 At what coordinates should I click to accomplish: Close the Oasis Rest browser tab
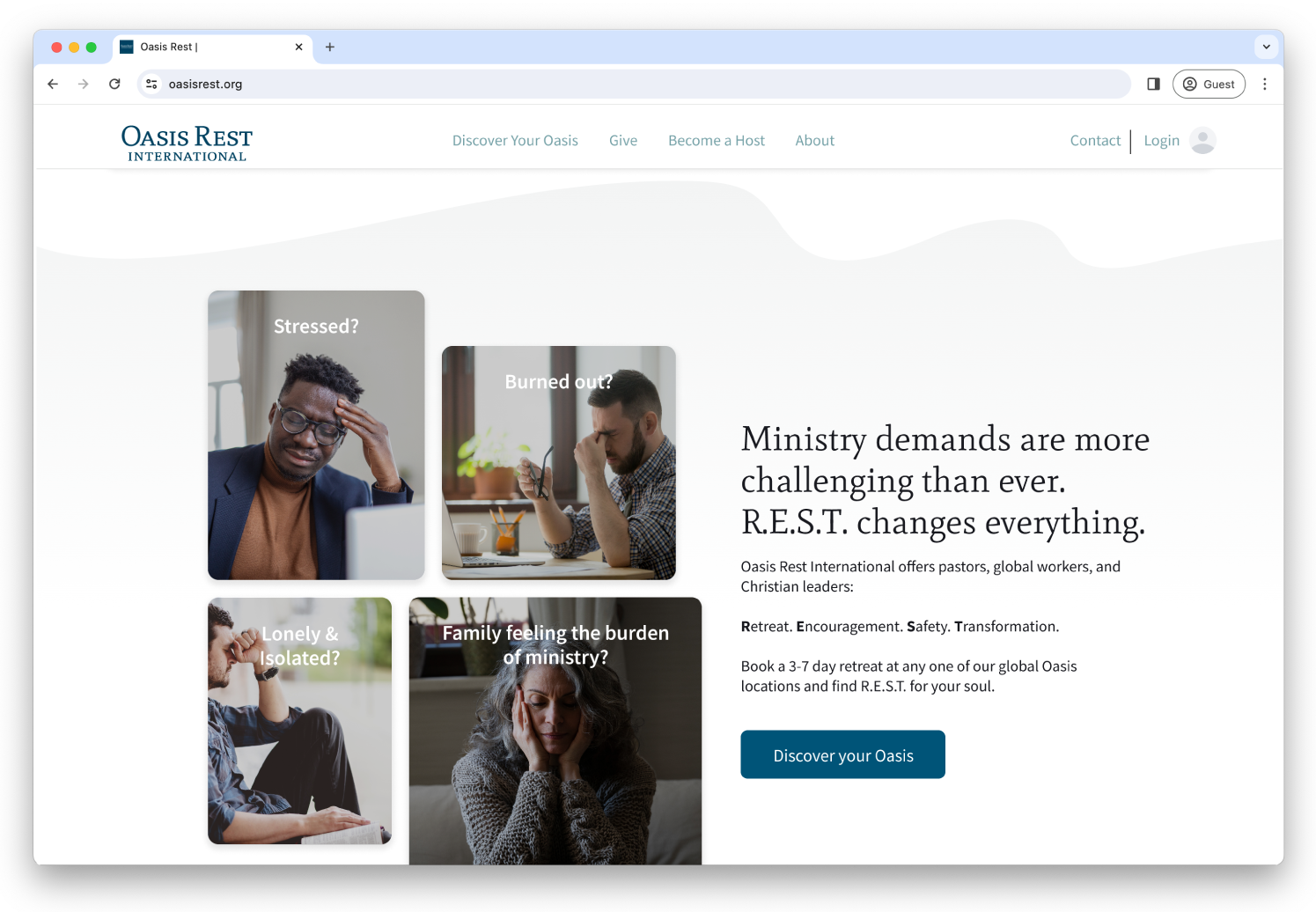[299, 48]
